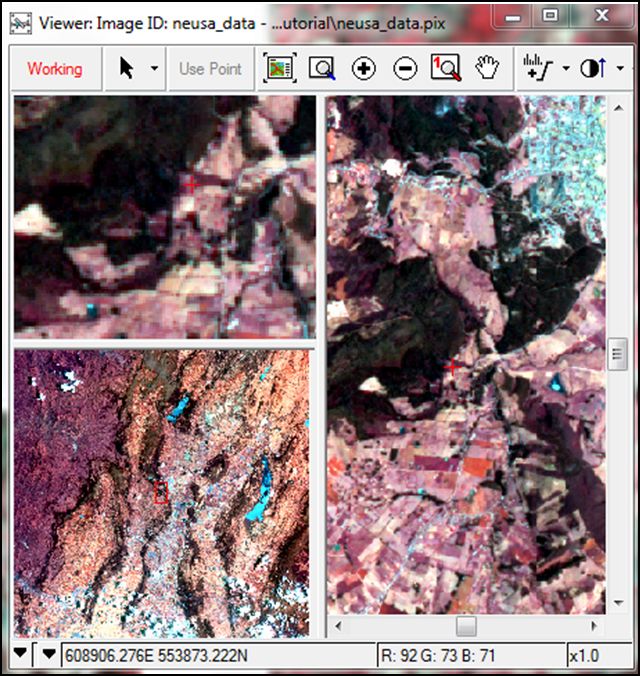Select the pan hand tool
This screenshot has width=640, height=676.
click(x=487, y=68)
